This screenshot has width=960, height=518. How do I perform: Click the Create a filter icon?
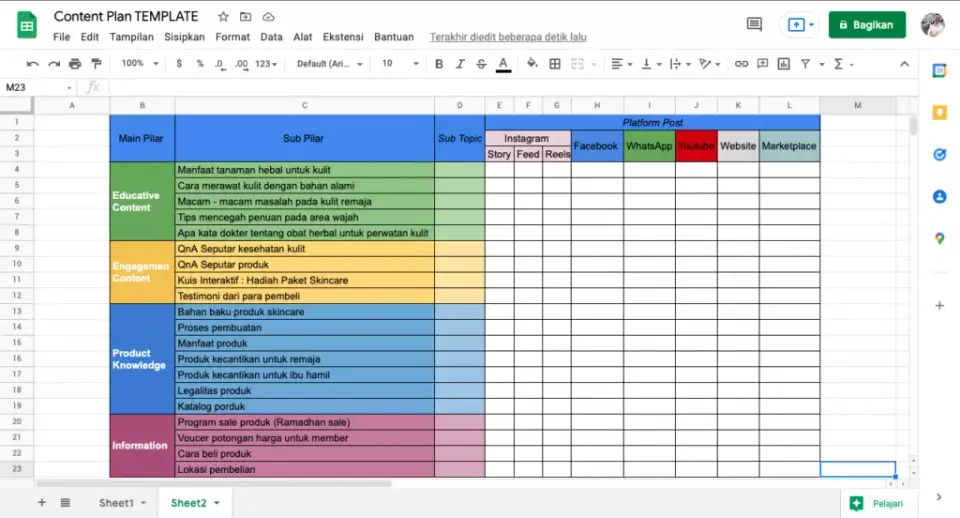(x=805, y=64)
